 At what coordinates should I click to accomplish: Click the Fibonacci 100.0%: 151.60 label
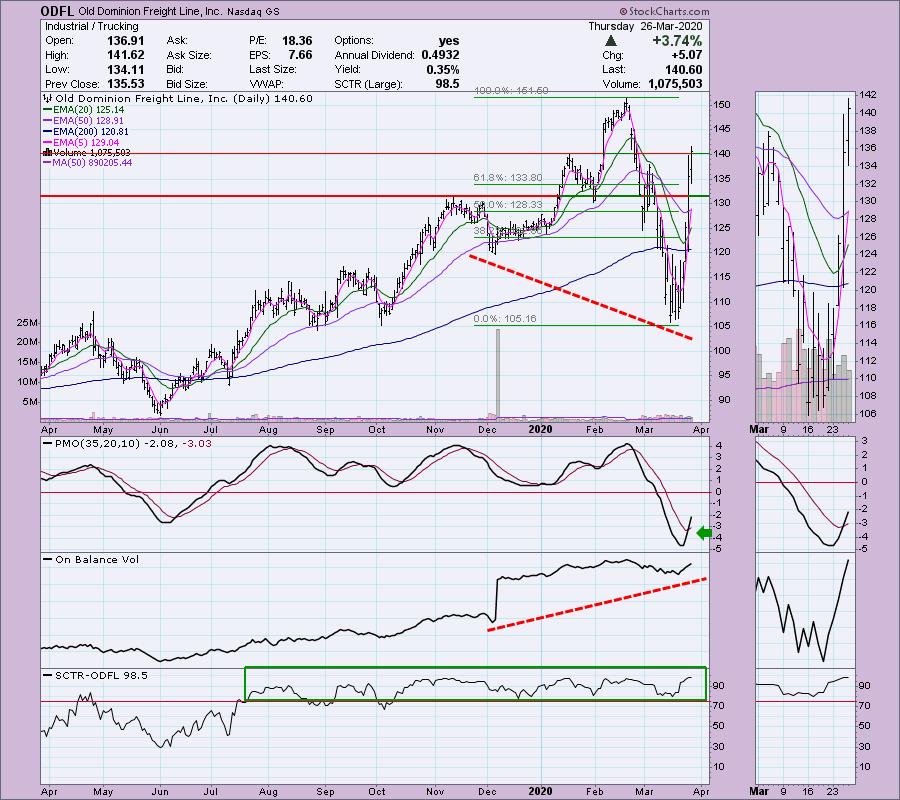[x=511, y=91]
